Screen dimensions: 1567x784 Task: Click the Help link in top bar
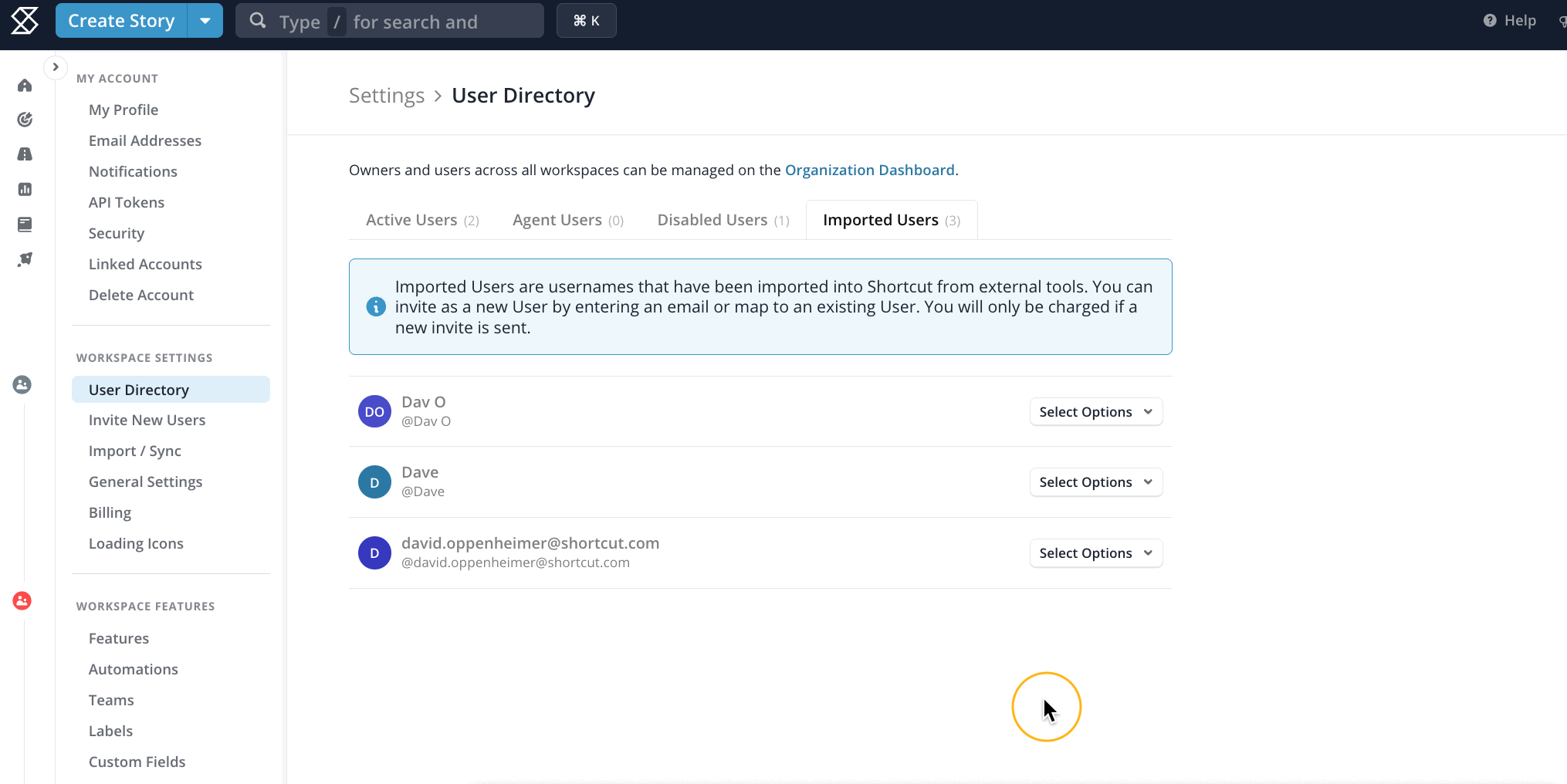point(1510,21)
